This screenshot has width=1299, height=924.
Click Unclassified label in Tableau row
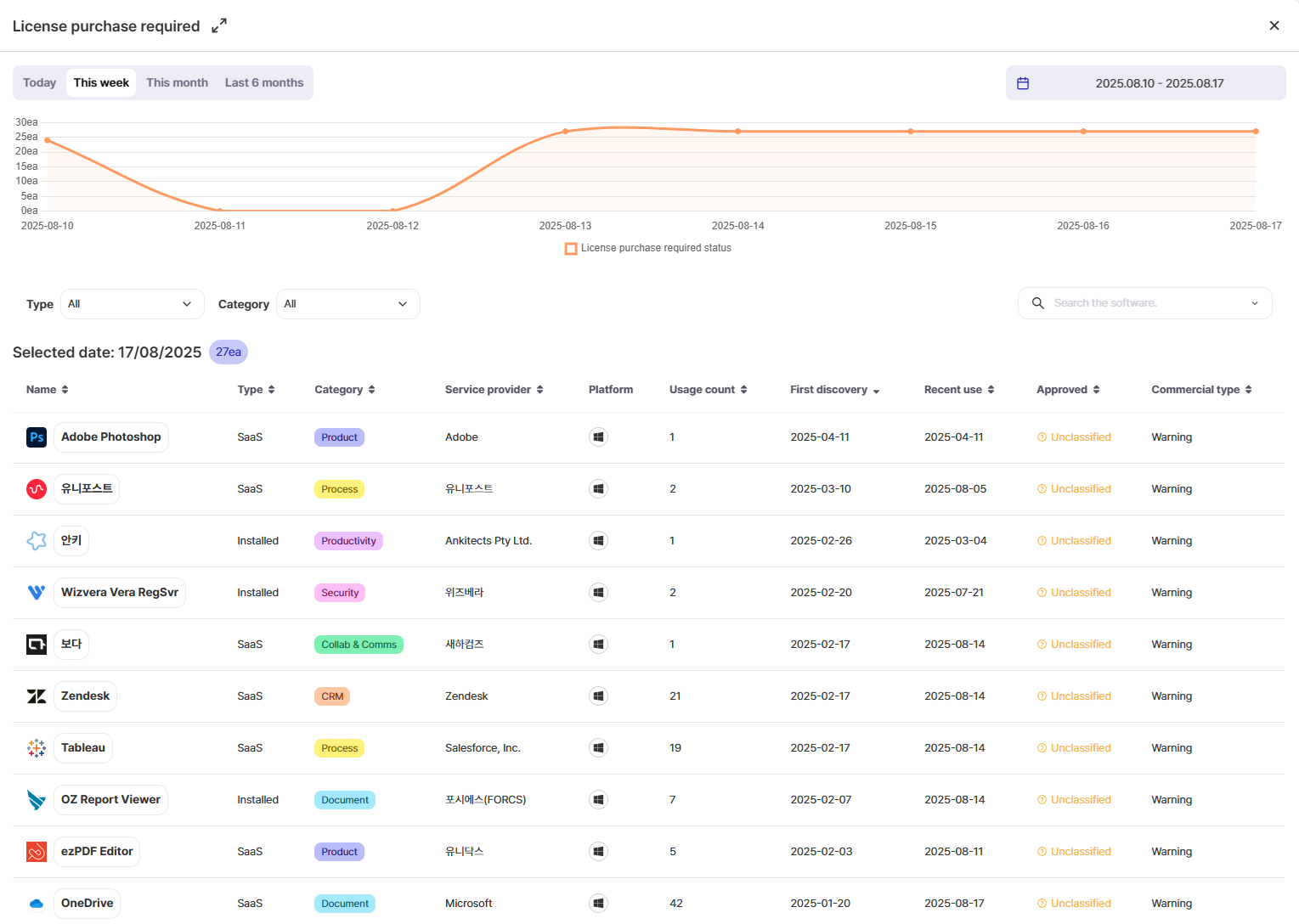pos(1081,748)
